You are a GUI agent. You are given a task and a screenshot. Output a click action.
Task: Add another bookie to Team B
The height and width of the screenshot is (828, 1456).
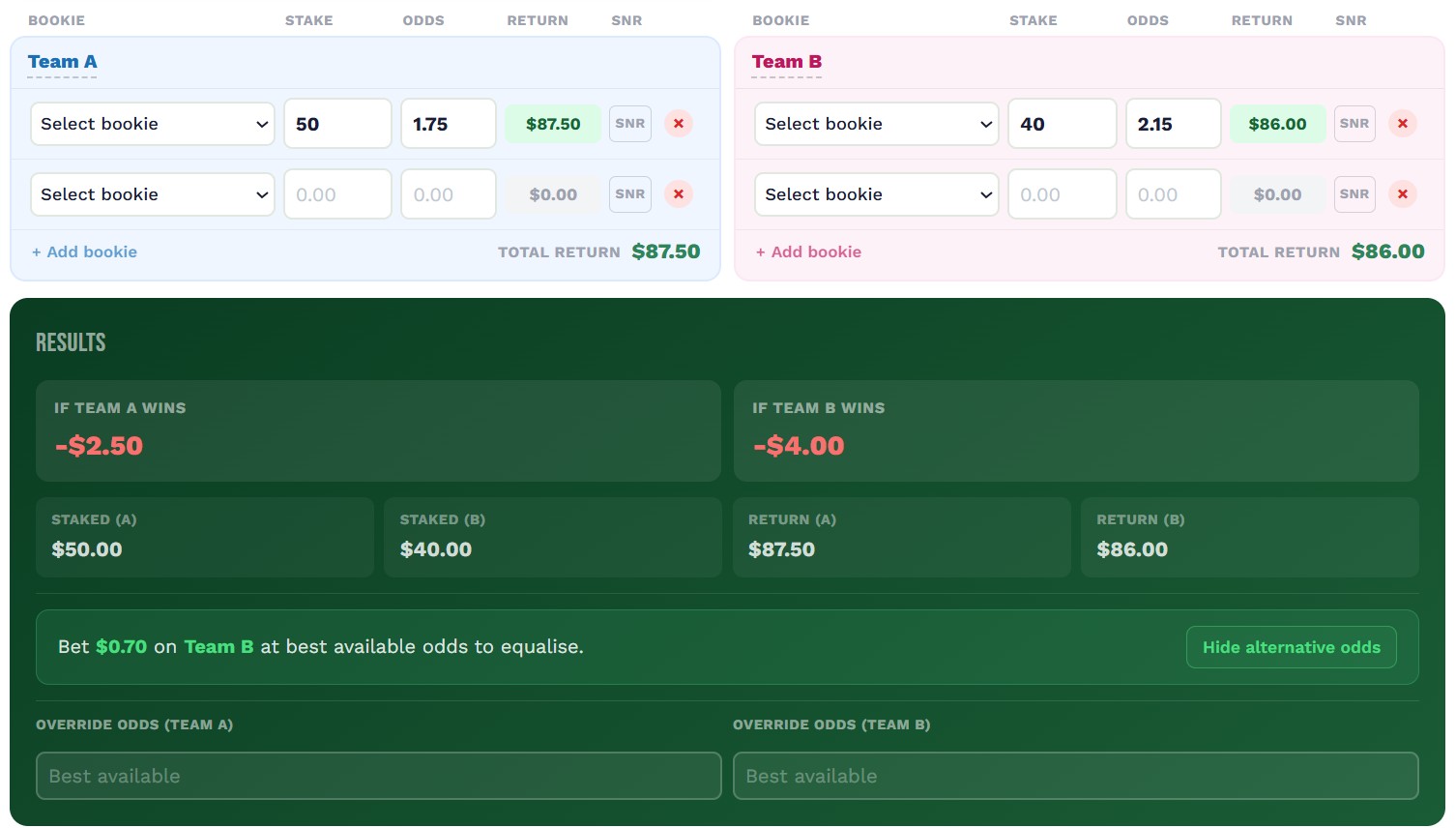pos(808,251)
